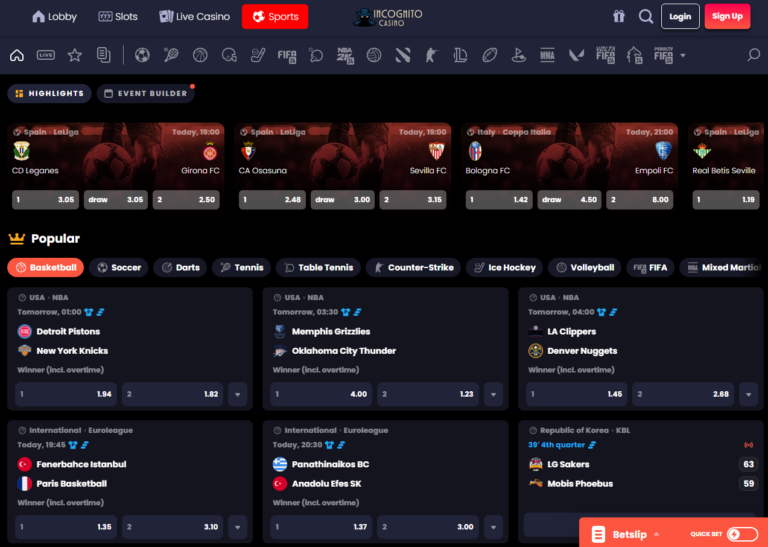
Task: Expand the Betslip panel arrow
Action: [x=656, y=534]
